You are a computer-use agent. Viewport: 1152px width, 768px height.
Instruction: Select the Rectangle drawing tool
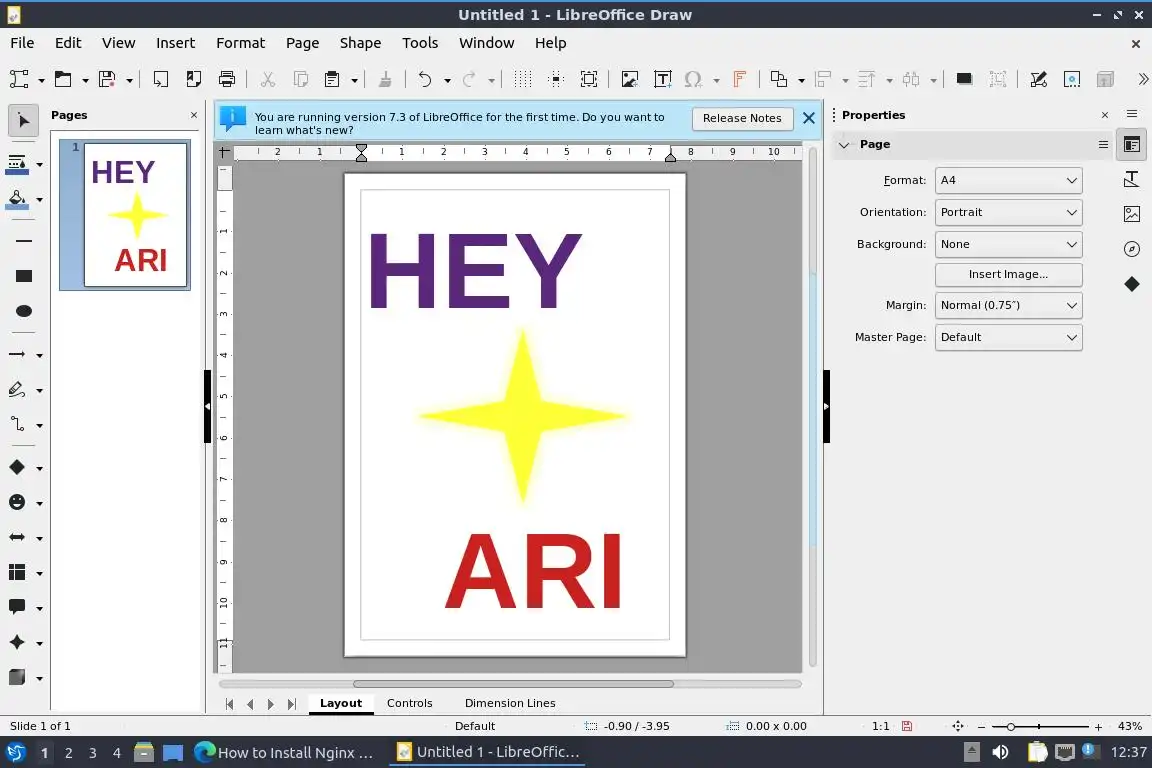coord(24,276)
